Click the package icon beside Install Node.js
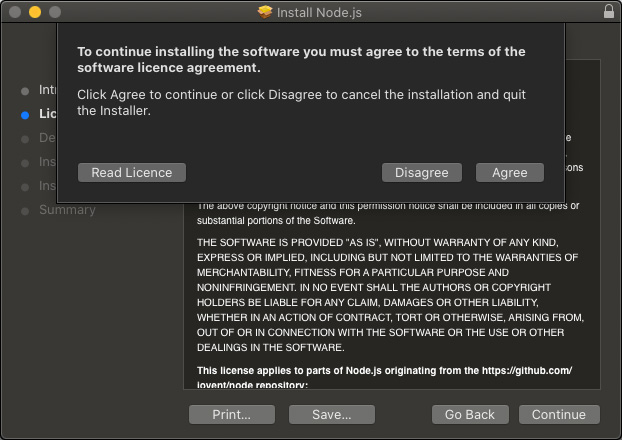This screenshot has height=440, width=622. tap(264, 11)
